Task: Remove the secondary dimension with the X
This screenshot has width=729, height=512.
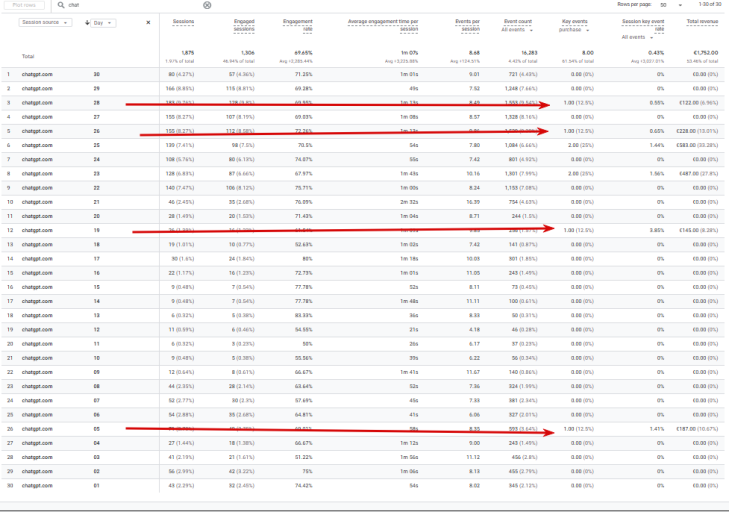Action: click(x=148, y=22)
